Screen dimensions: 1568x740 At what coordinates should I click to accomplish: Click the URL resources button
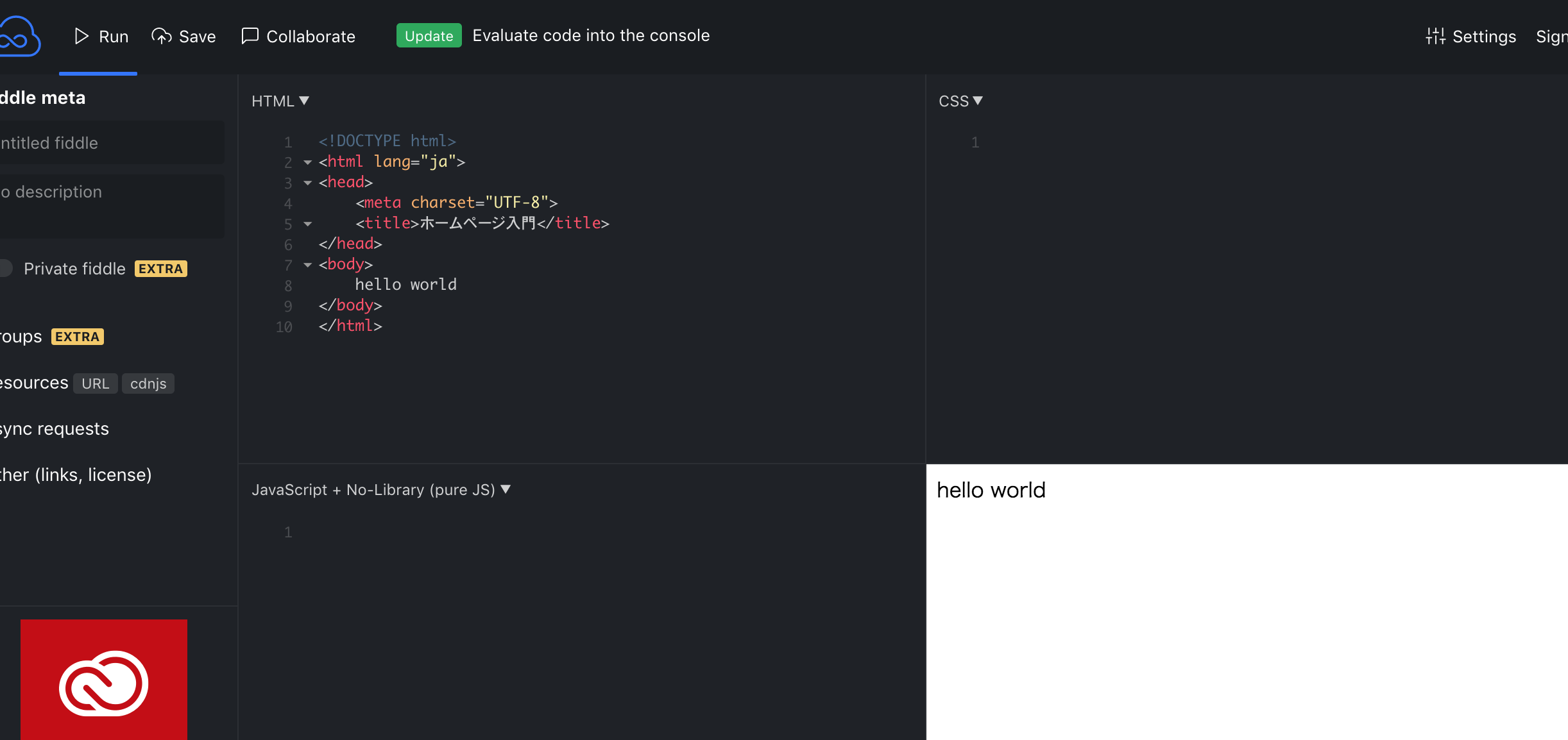(x=95, y=383)
